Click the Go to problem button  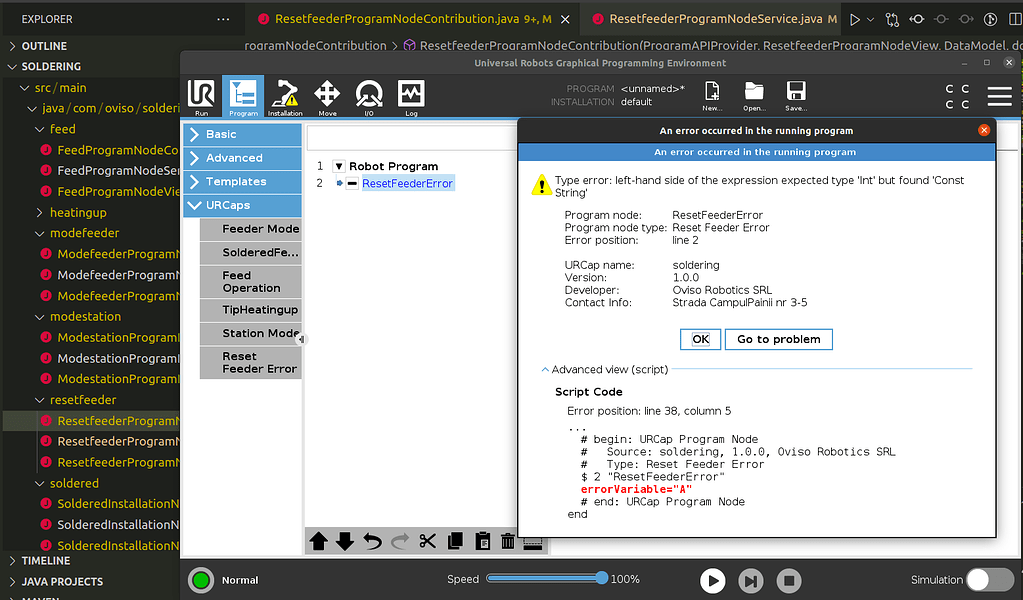(778, 339)
